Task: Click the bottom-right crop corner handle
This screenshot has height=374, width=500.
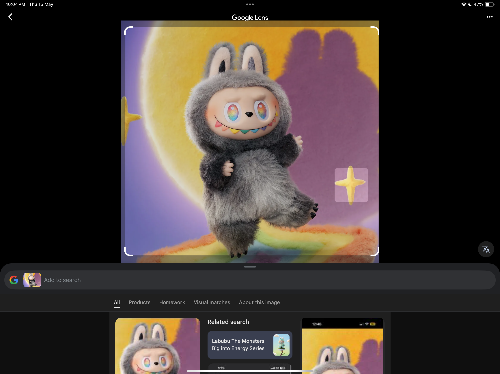Action: 374,251
